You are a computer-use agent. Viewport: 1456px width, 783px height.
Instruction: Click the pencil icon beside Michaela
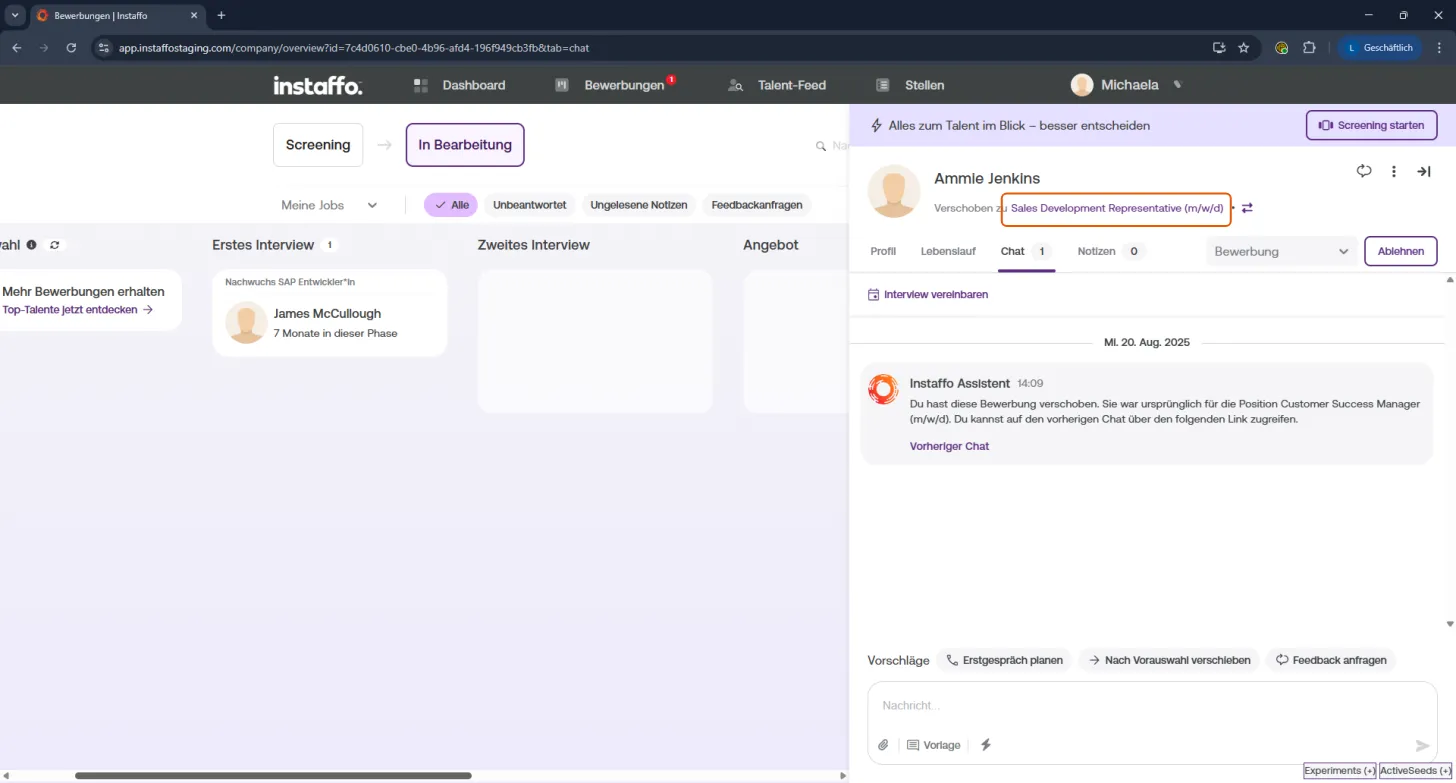point(1178,84)
